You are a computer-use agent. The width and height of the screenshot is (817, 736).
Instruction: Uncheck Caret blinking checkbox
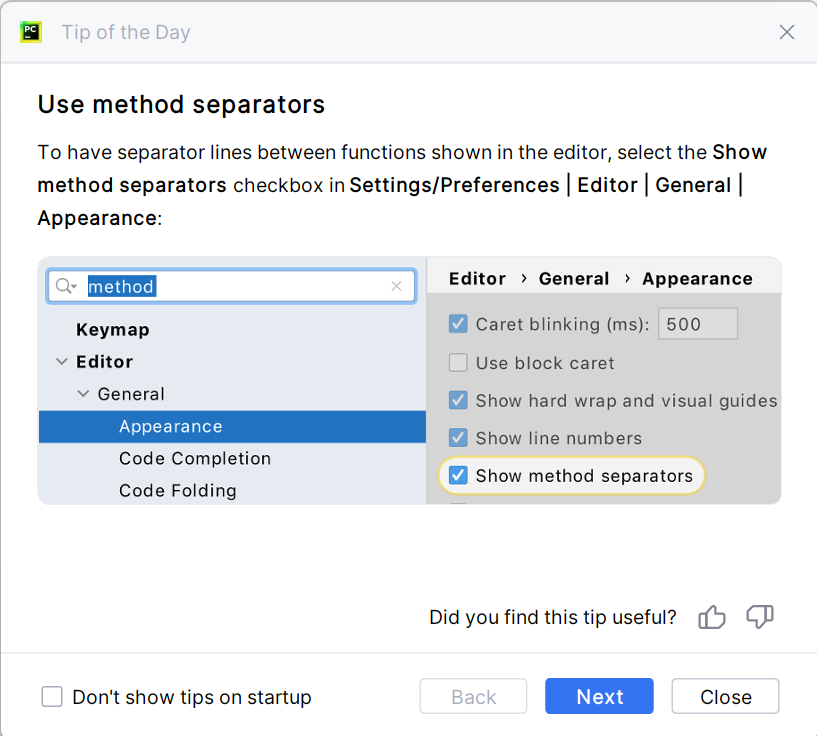tap(458, 324)
